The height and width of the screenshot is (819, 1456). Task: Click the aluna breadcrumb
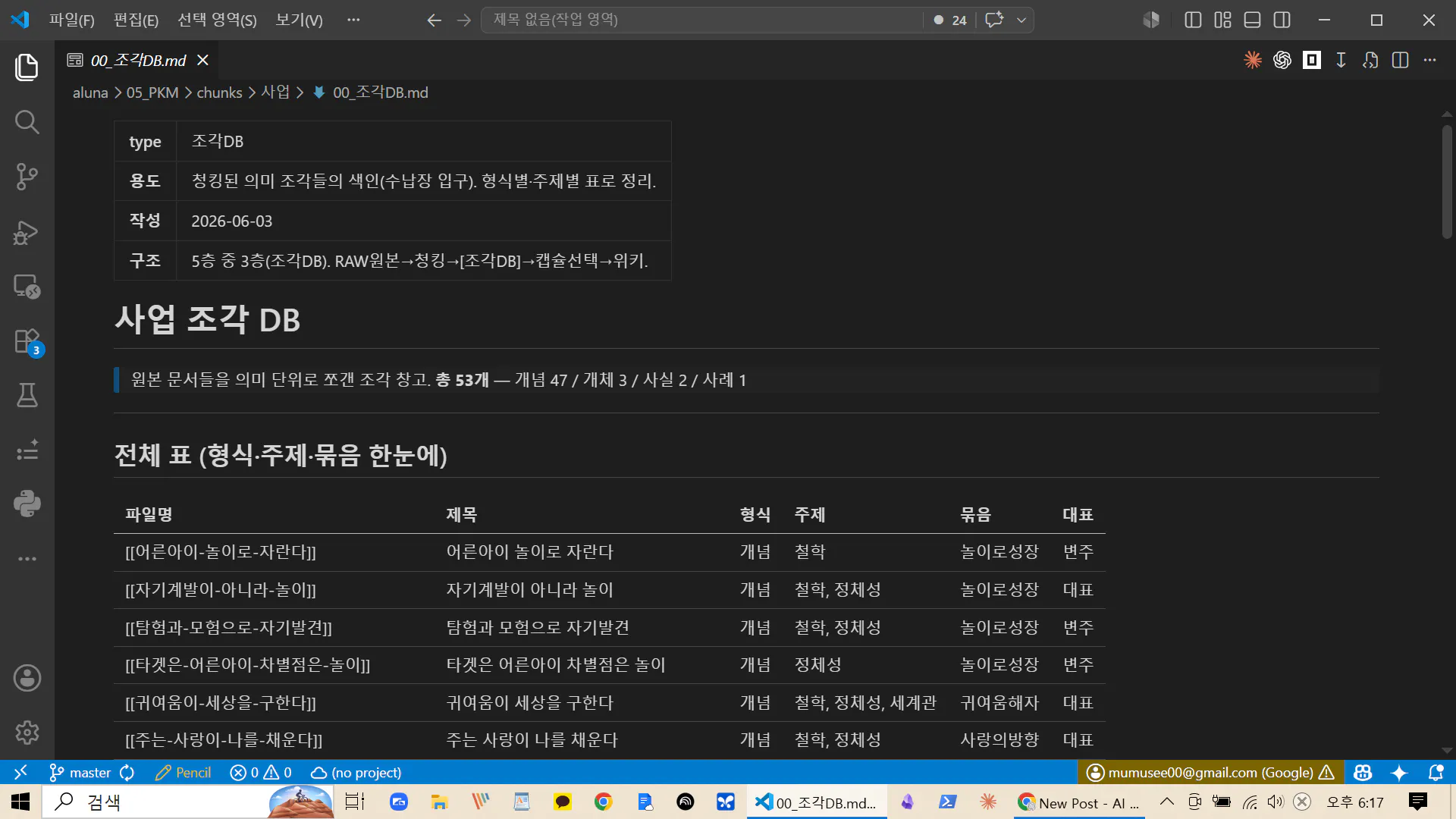(x=90, y=93)
